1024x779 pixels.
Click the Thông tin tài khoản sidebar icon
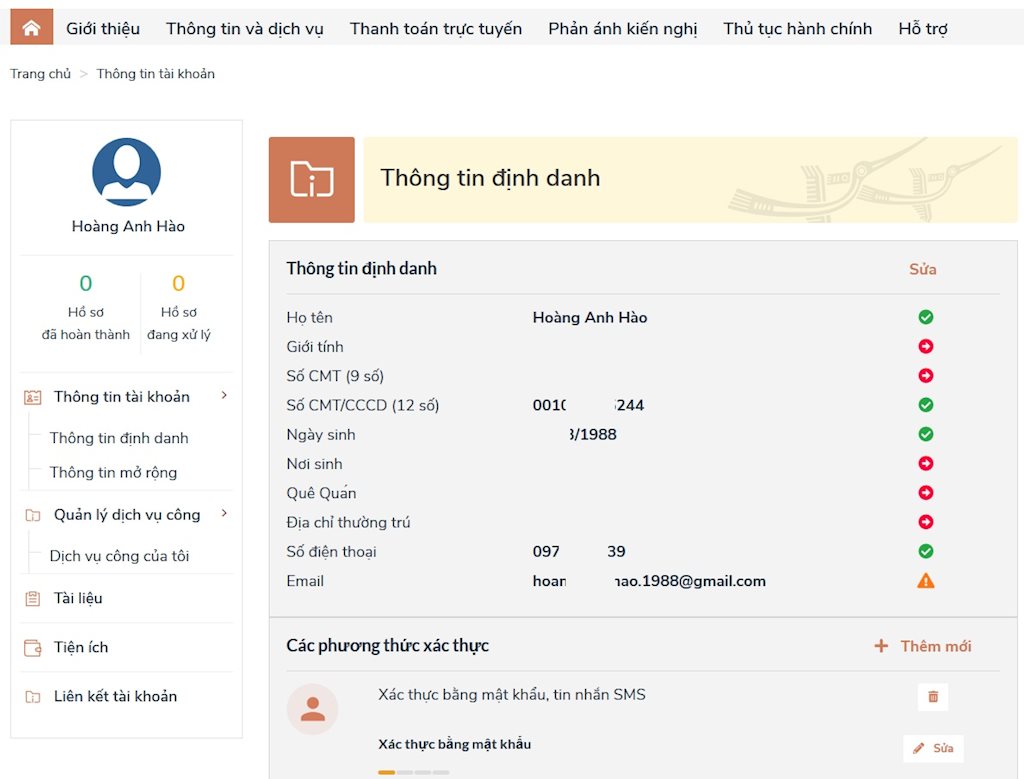coord(33,397)
